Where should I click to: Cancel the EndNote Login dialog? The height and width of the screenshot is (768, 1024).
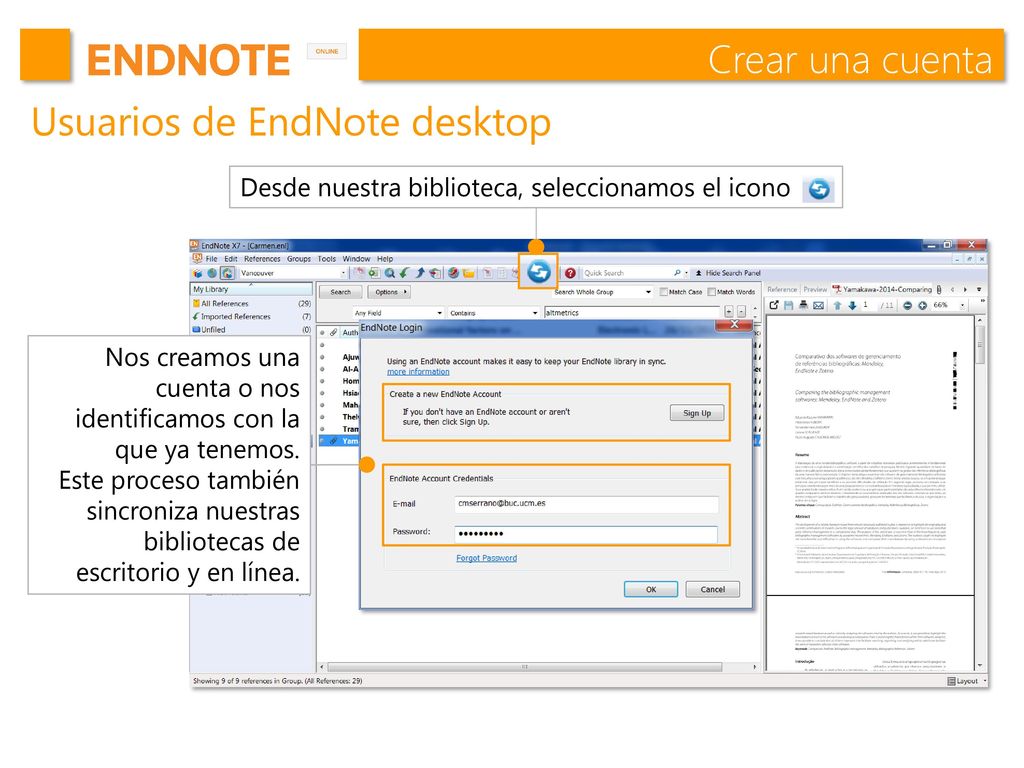712,589
